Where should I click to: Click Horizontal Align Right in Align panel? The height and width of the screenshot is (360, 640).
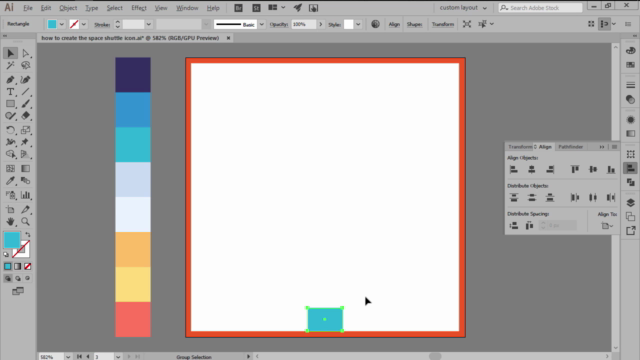pyautogui.click(x=550, y=169)
